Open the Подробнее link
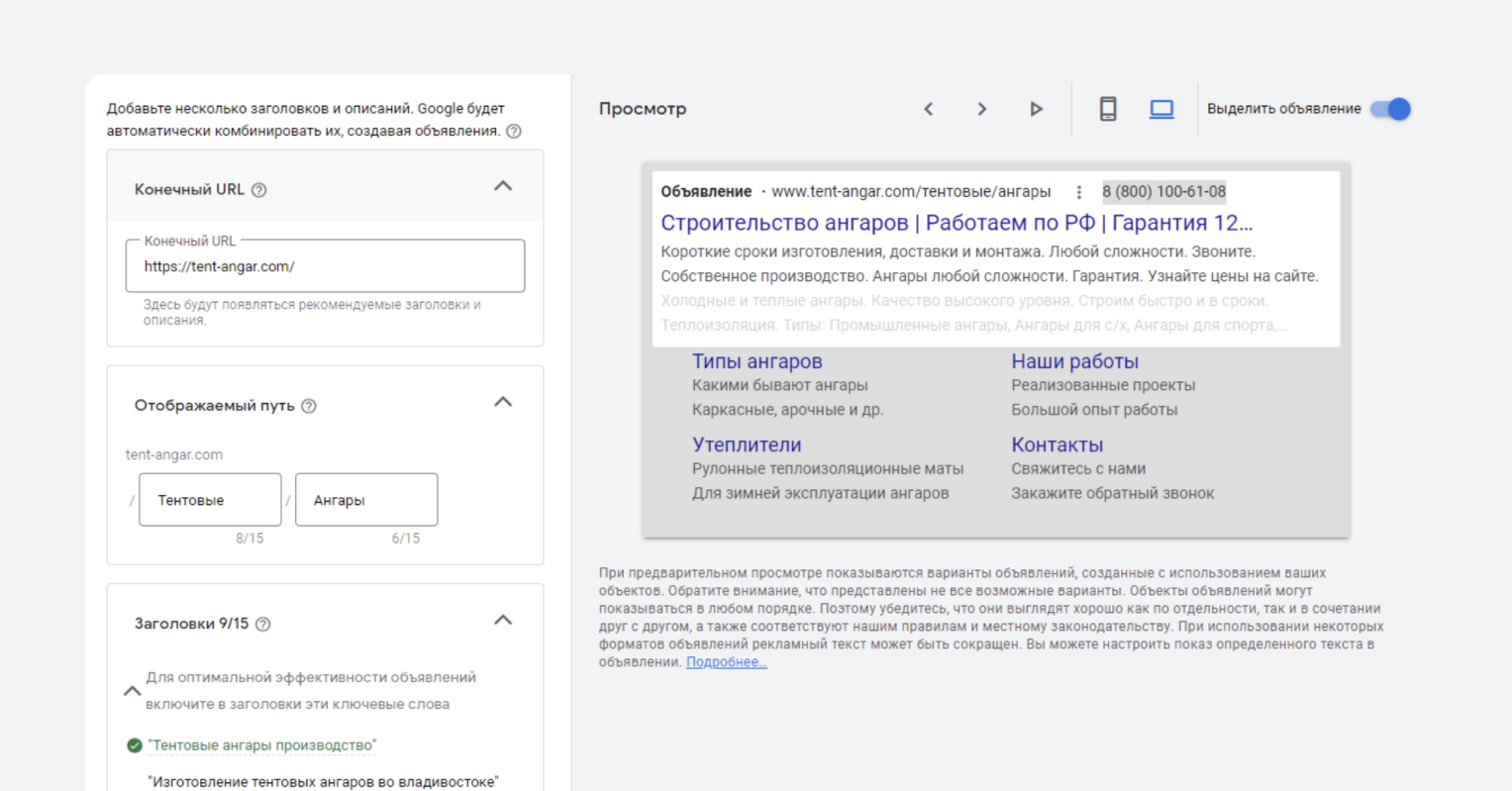This screenshot has width=1512, height=791. (x=727, y=662)
